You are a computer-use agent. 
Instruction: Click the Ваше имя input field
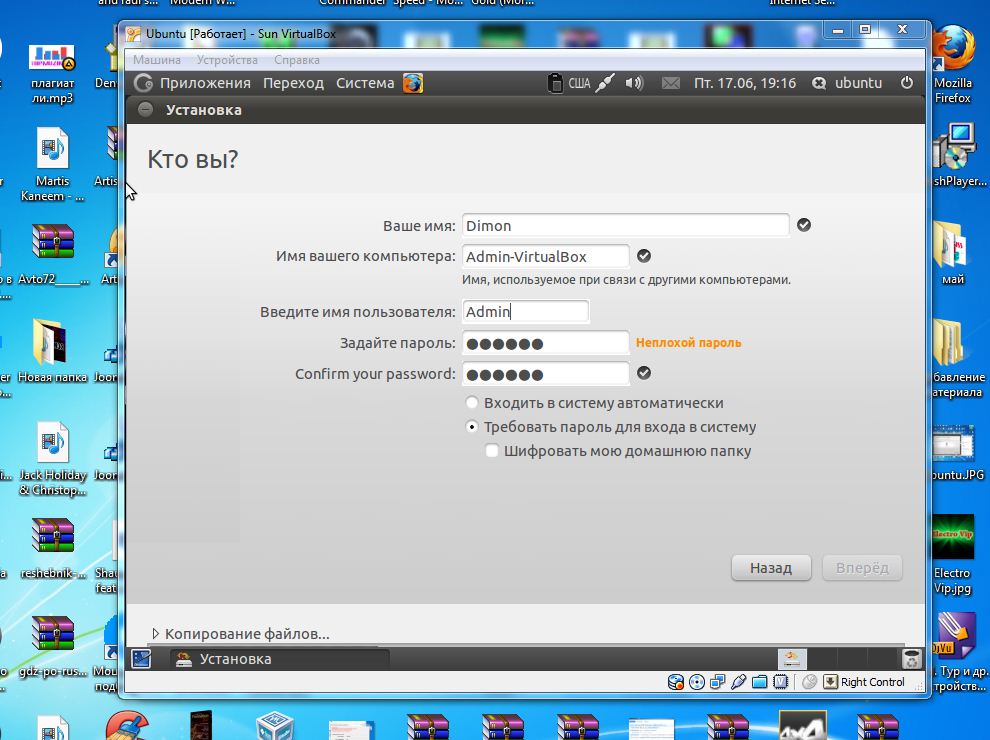coord(625,225)
